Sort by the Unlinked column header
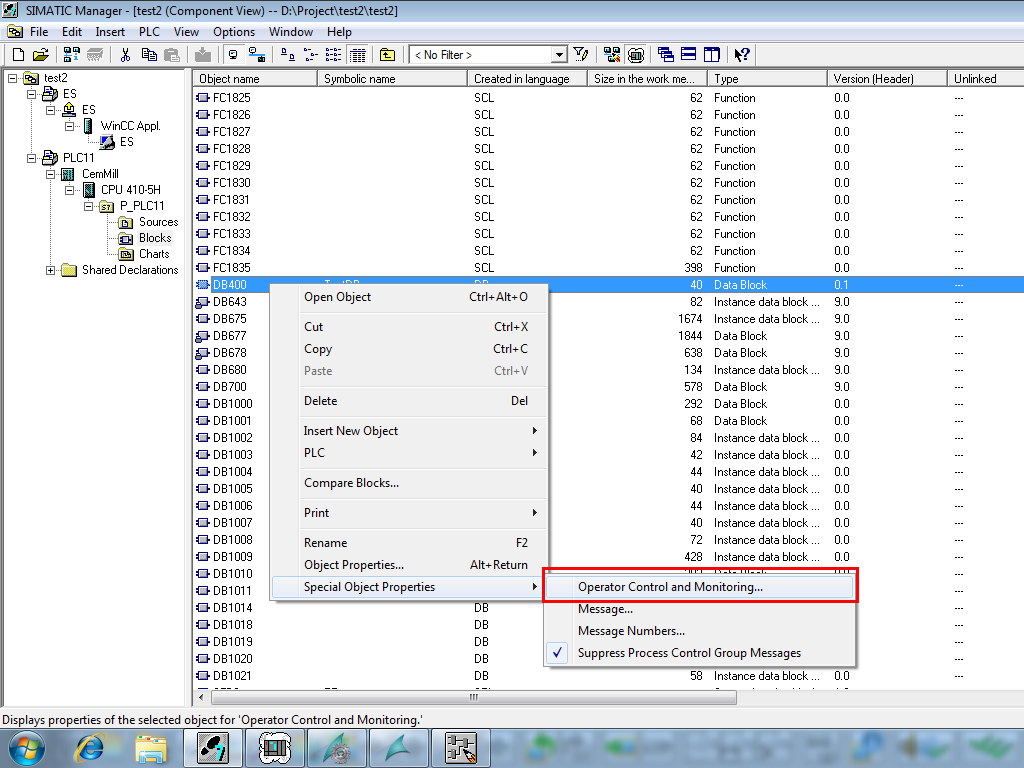This screenshot has width=1024, height=768. [x=985, y=79]
